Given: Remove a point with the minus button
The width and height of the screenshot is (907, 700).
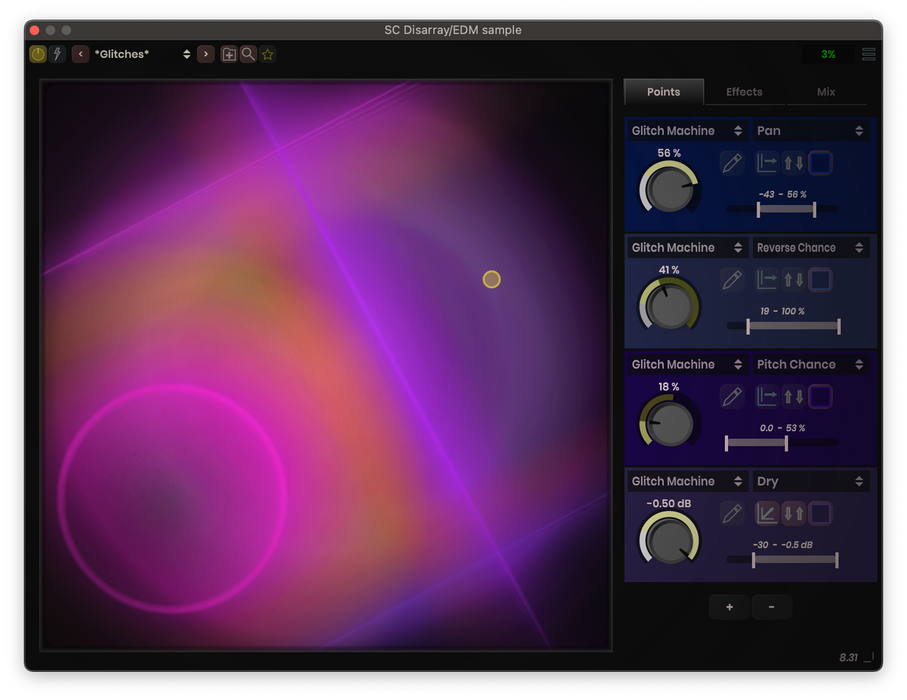Looking at the screenshot, I should 771,607.
